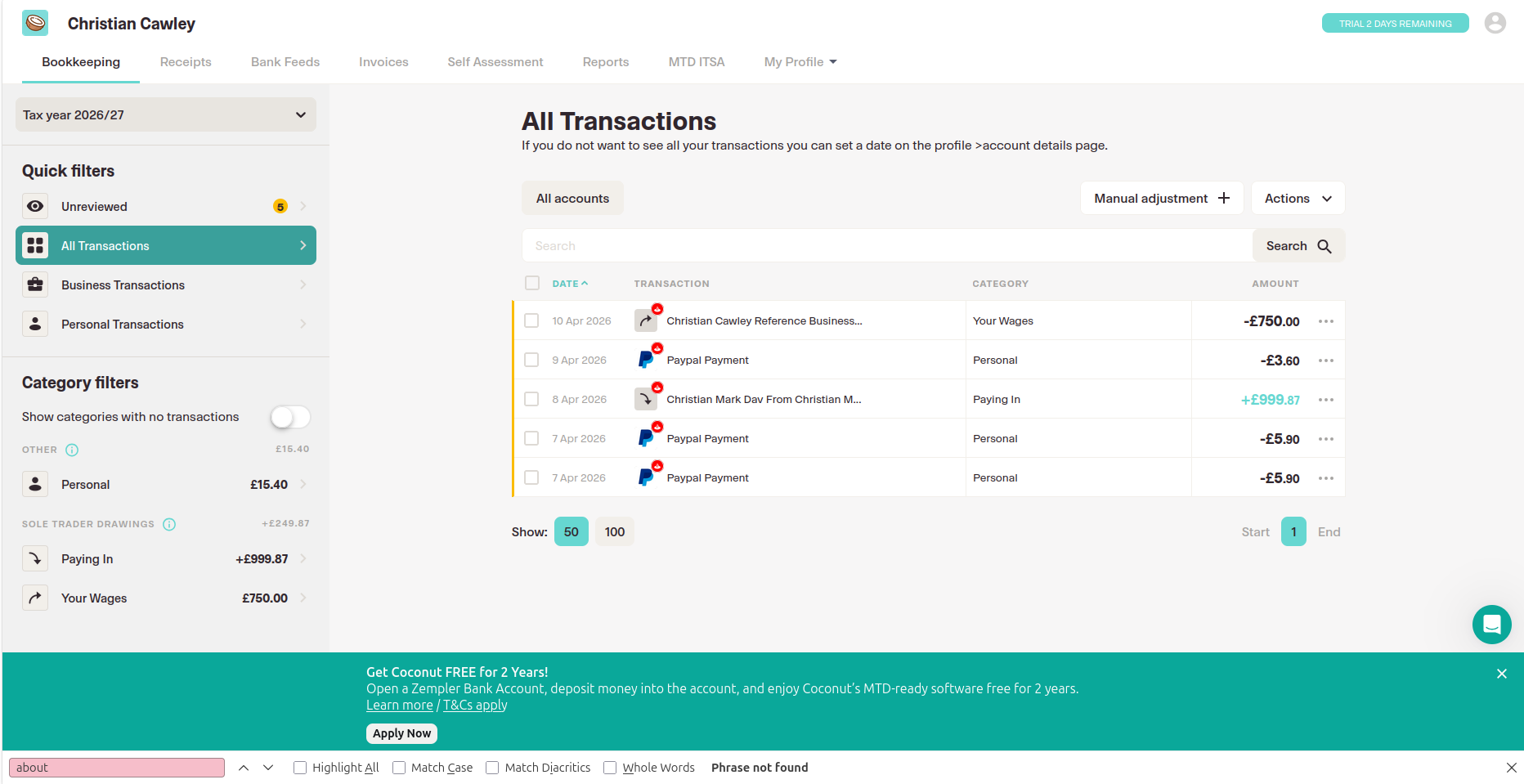This screenshot has height=784, width=1524.
Task: Click the Apply Now button
Action: [x=401, y=733]
